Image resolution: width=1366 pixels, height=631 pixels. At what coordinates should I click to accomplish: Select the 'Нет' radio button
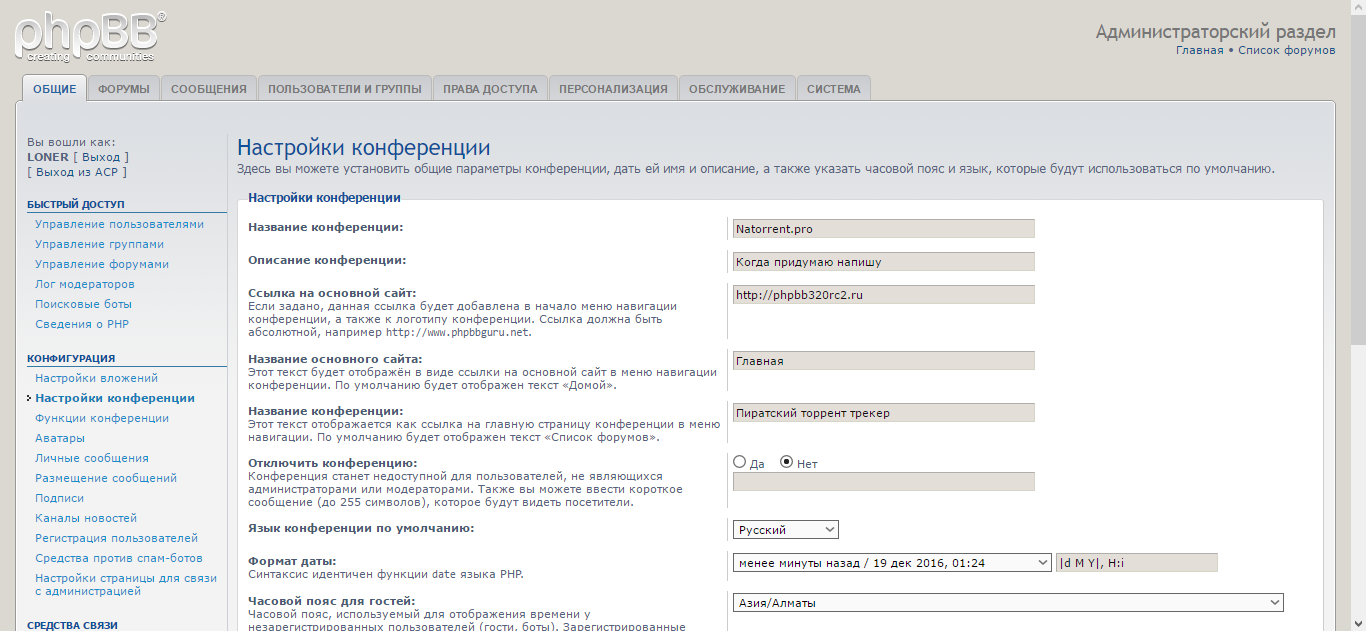pos(786,462)
